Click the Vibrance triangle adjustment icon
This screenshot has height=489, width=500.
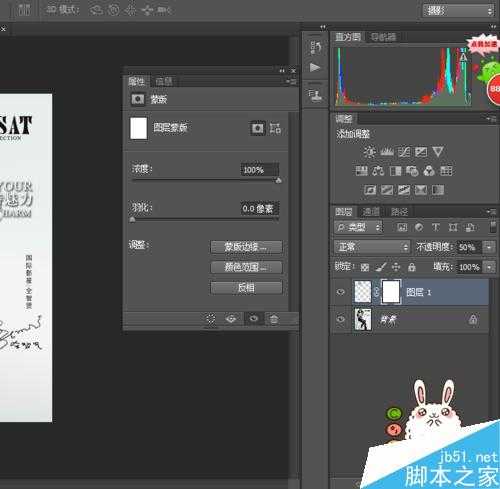(x=438, y=152)
